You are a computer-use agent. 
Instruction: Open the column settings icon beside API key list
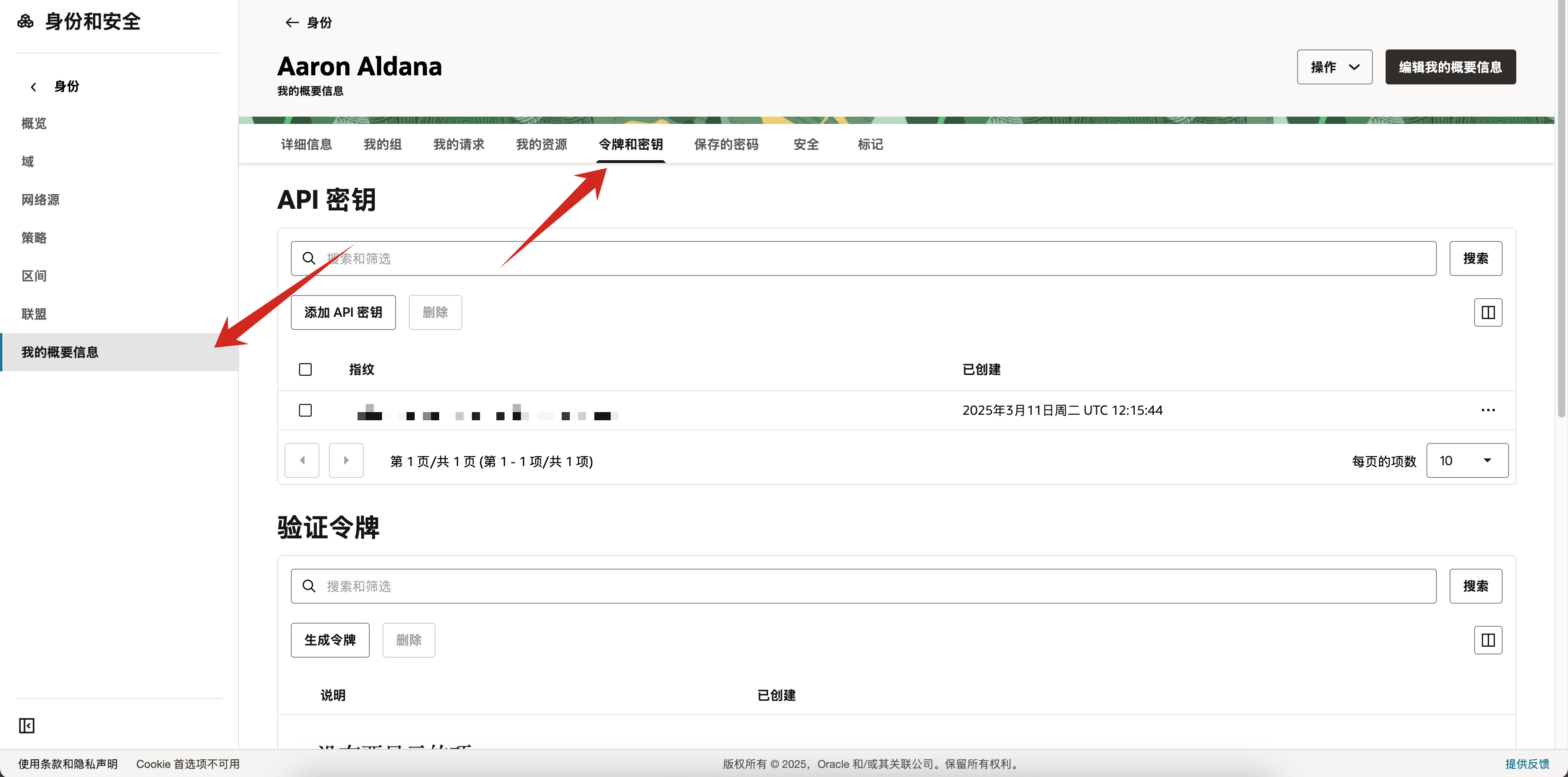point(1488,312)
